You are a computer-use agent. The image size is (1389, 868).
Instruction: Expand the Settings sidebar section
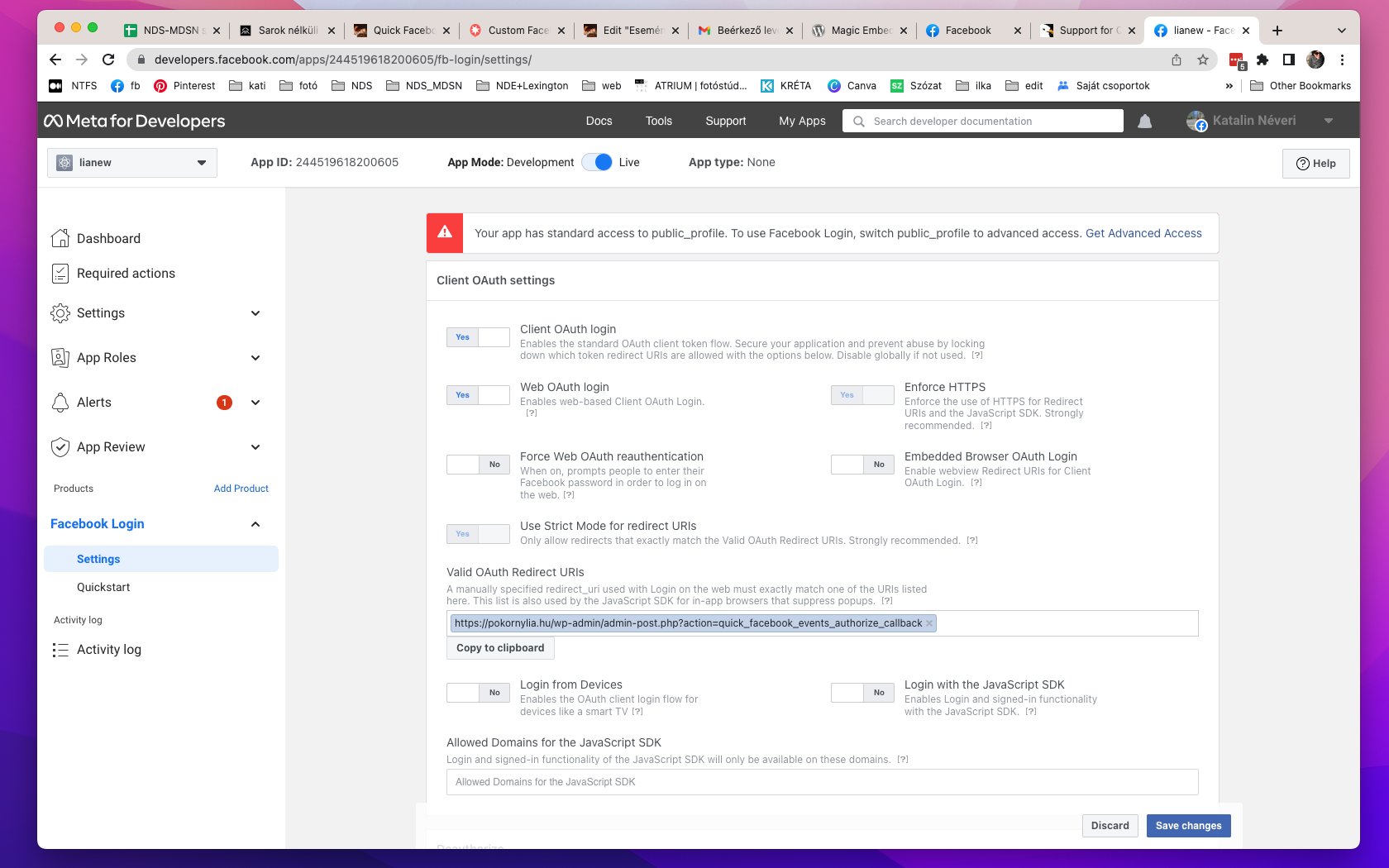255,313
